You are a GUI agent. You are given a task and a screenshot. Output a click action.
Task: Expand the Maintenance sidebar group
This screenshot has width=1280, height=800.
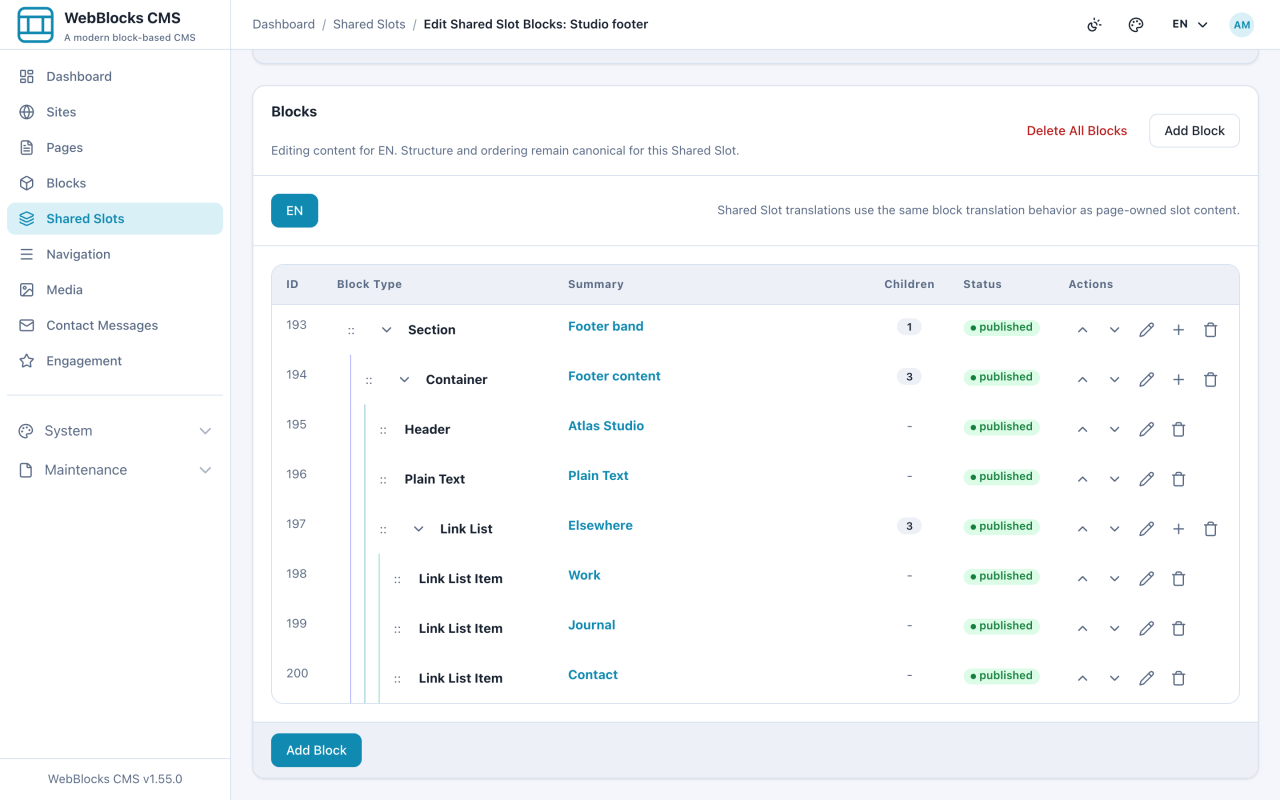[115, 470]
